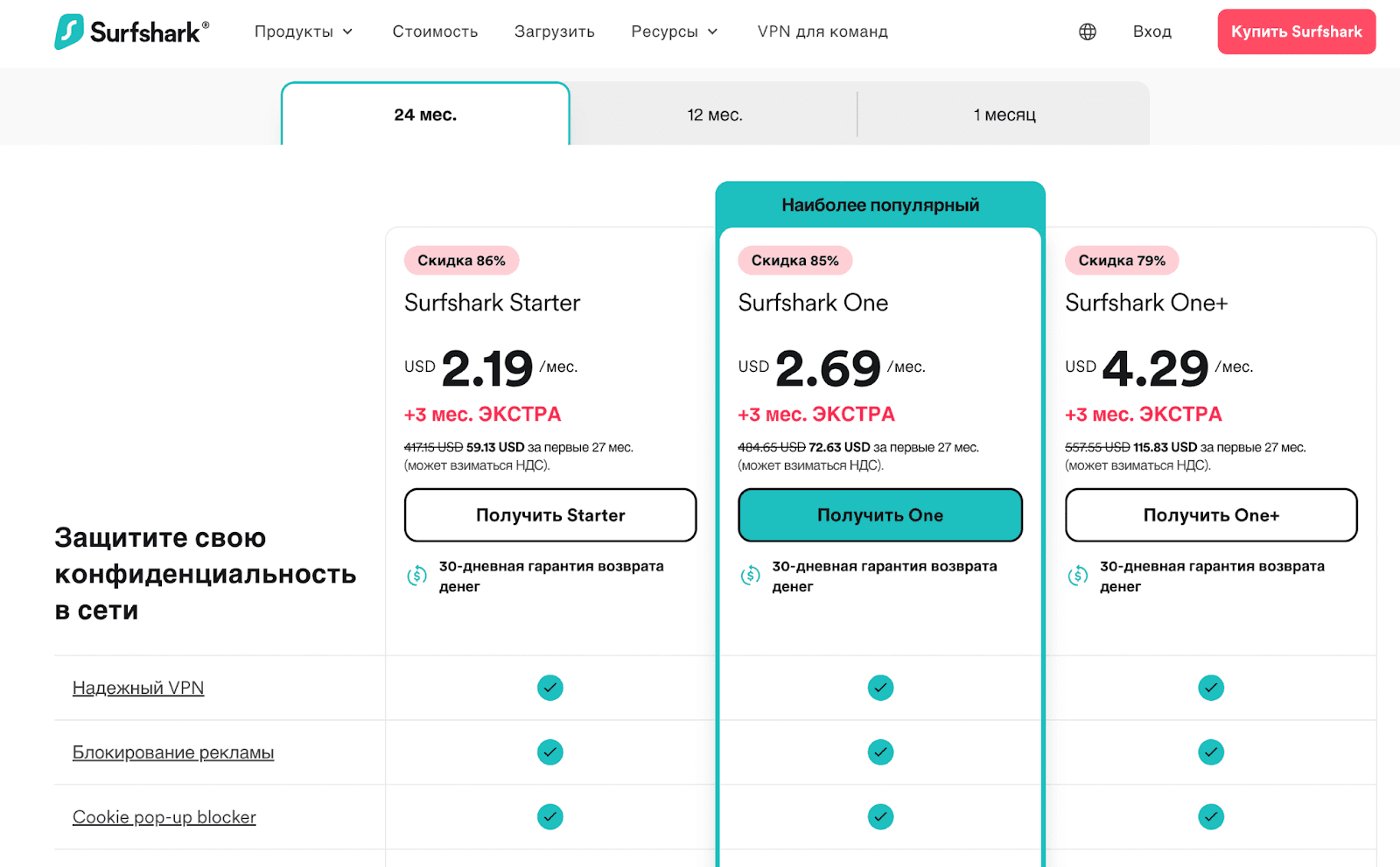
Task: Click the Surfshark Starter plan title
Action: (x=493, y=303)
